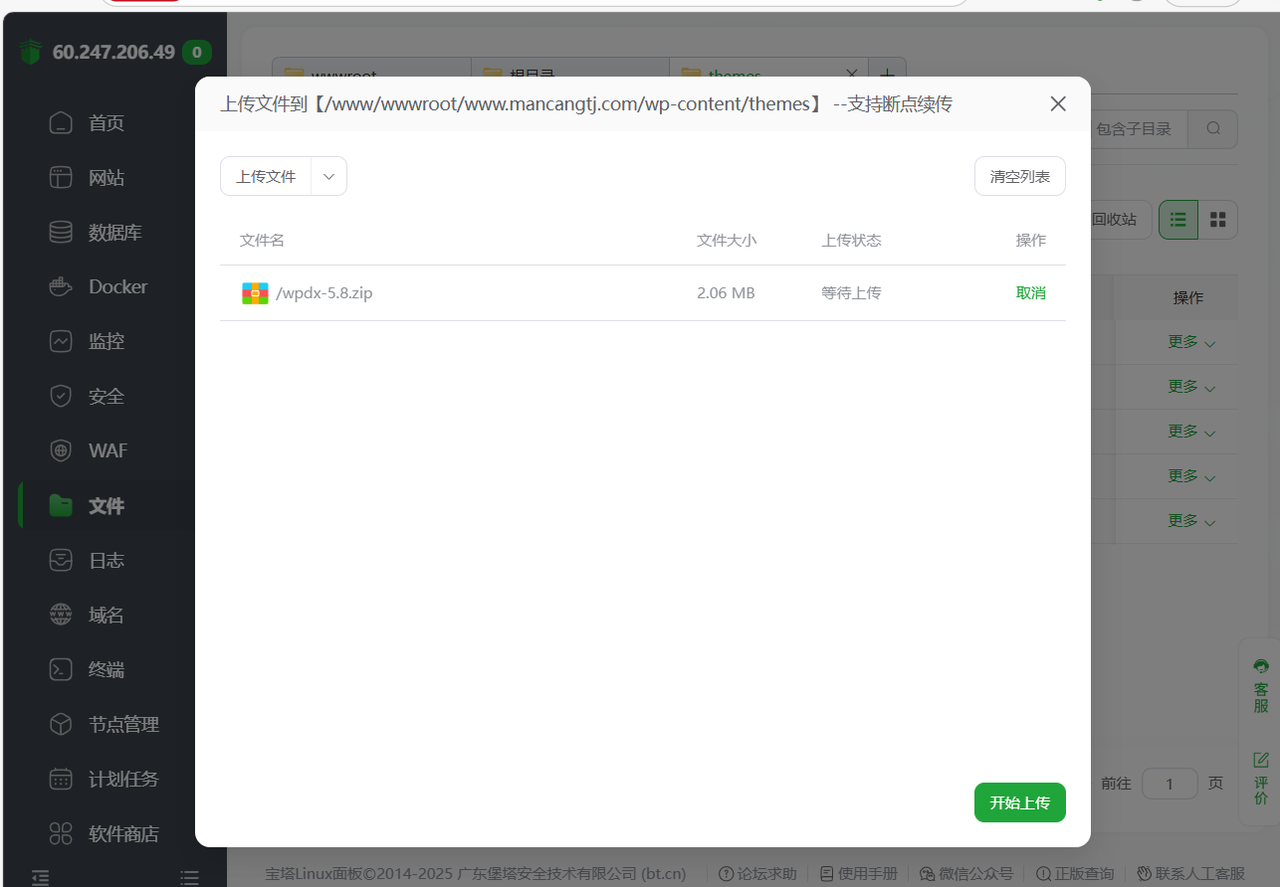Open the 文件 menu in sidebar
Image resolution: width=1280 pixels, height=887 pixels.
[105, 506]
